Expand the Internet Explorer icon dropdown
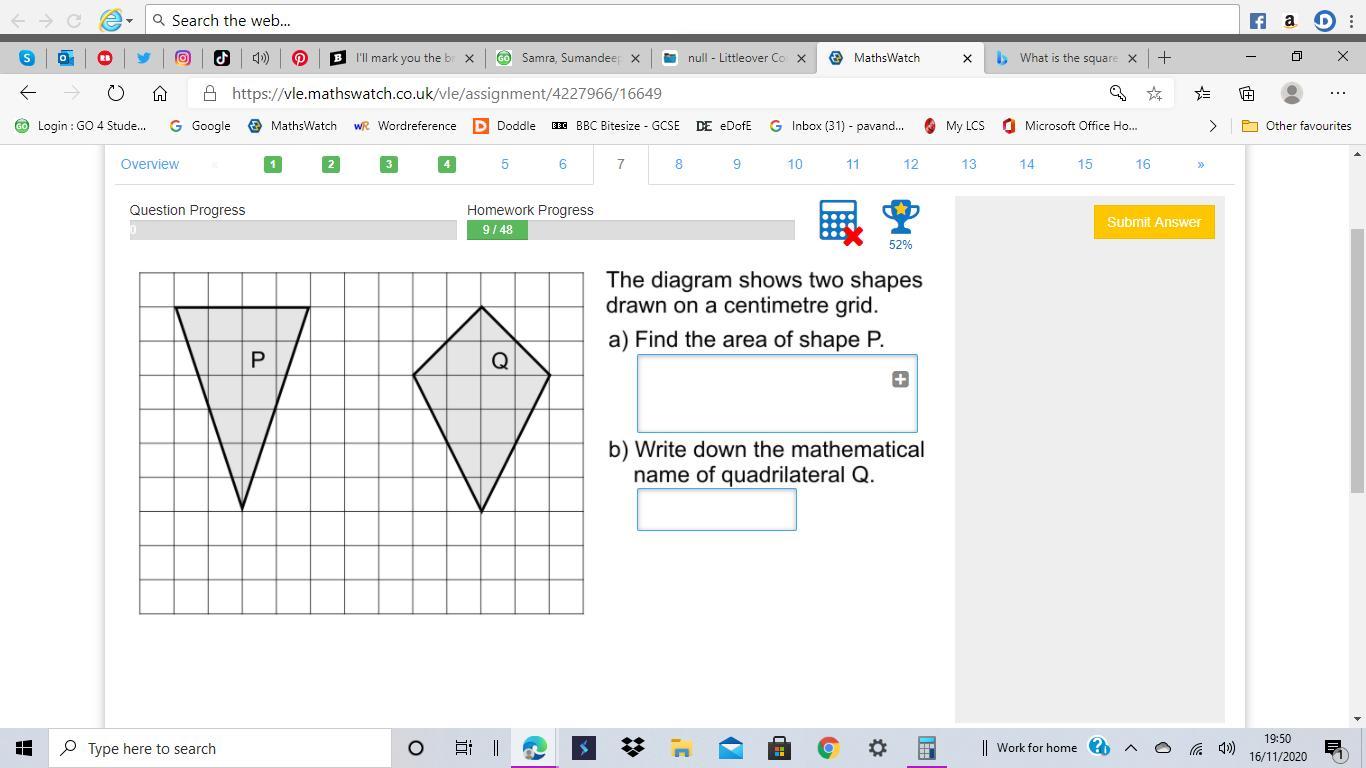The width and height of the screenshot is (1366, 768). click(129, 21)
